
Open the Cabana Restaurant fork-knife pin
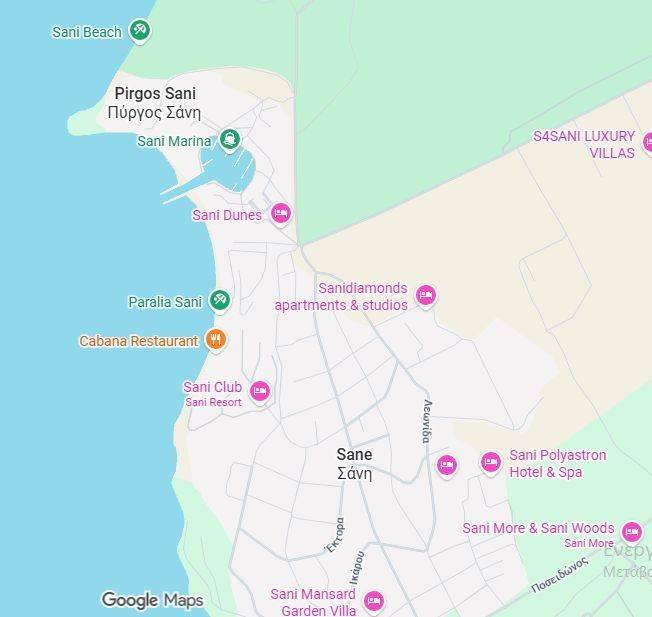click(x=215, y=340)
